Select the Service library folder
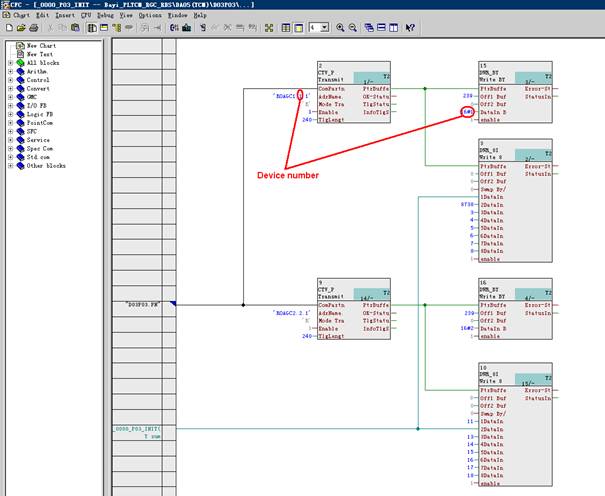The height and width of the screenshot is (496, 605). click(36, 140)
